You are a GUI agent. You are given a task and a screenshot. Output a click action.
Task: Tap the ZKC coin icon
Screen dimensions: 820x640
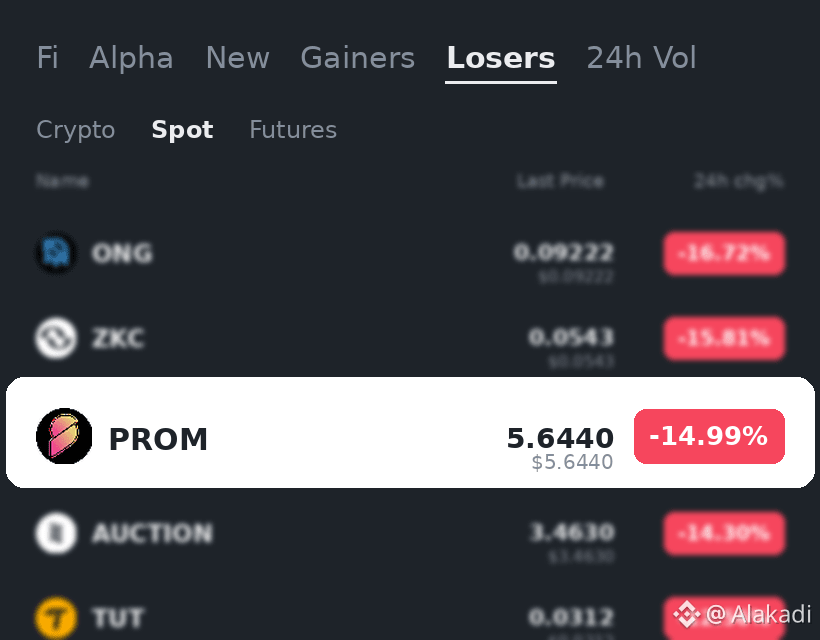[56, 338]
